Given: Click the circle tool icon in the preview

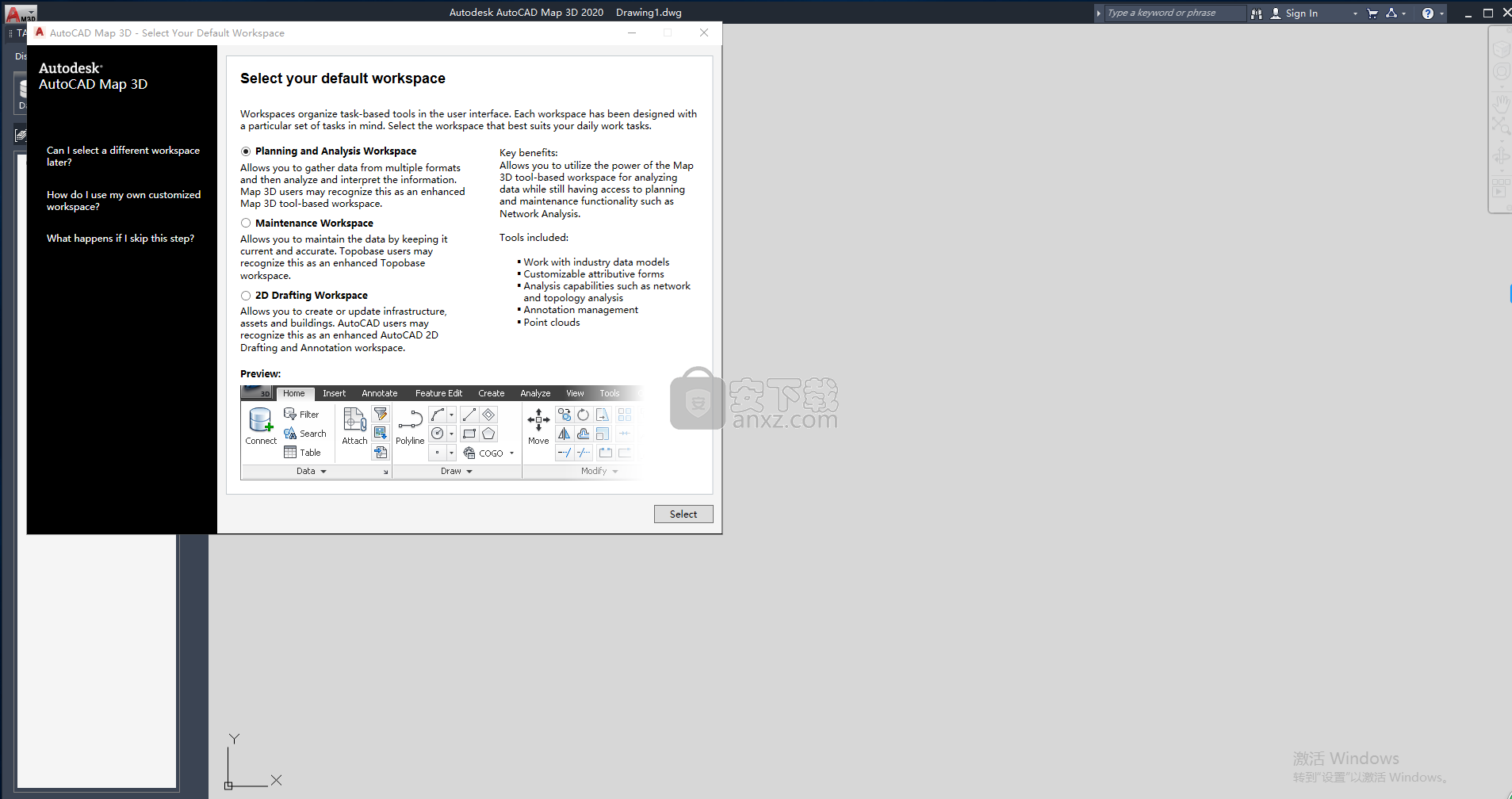Looking at the screenshot, I should [438, 434].
